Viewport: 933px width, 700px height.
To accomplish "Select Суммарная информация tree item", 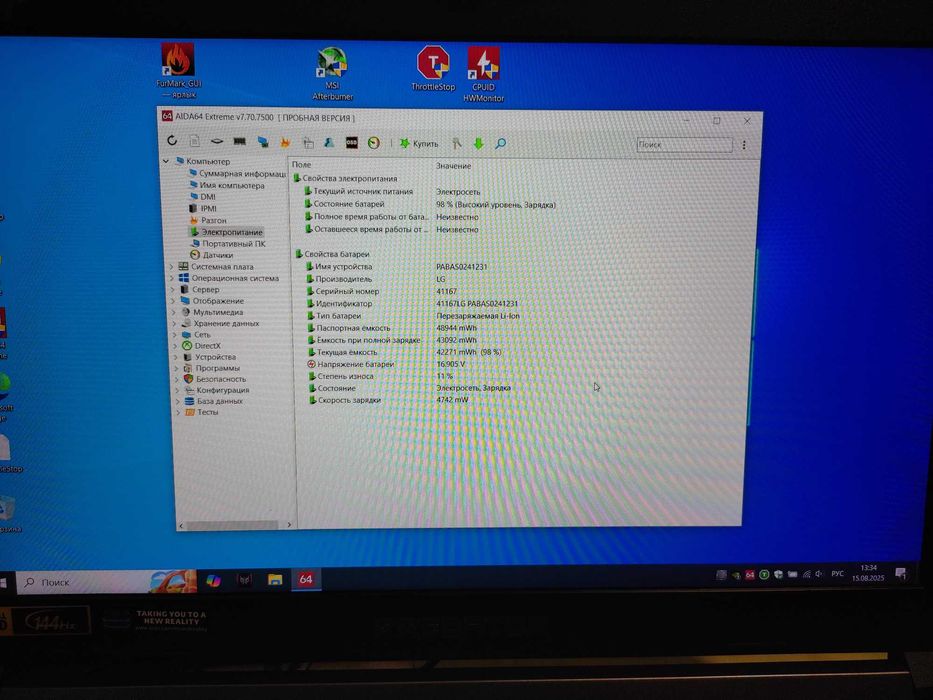I will [x=237, y=173].
